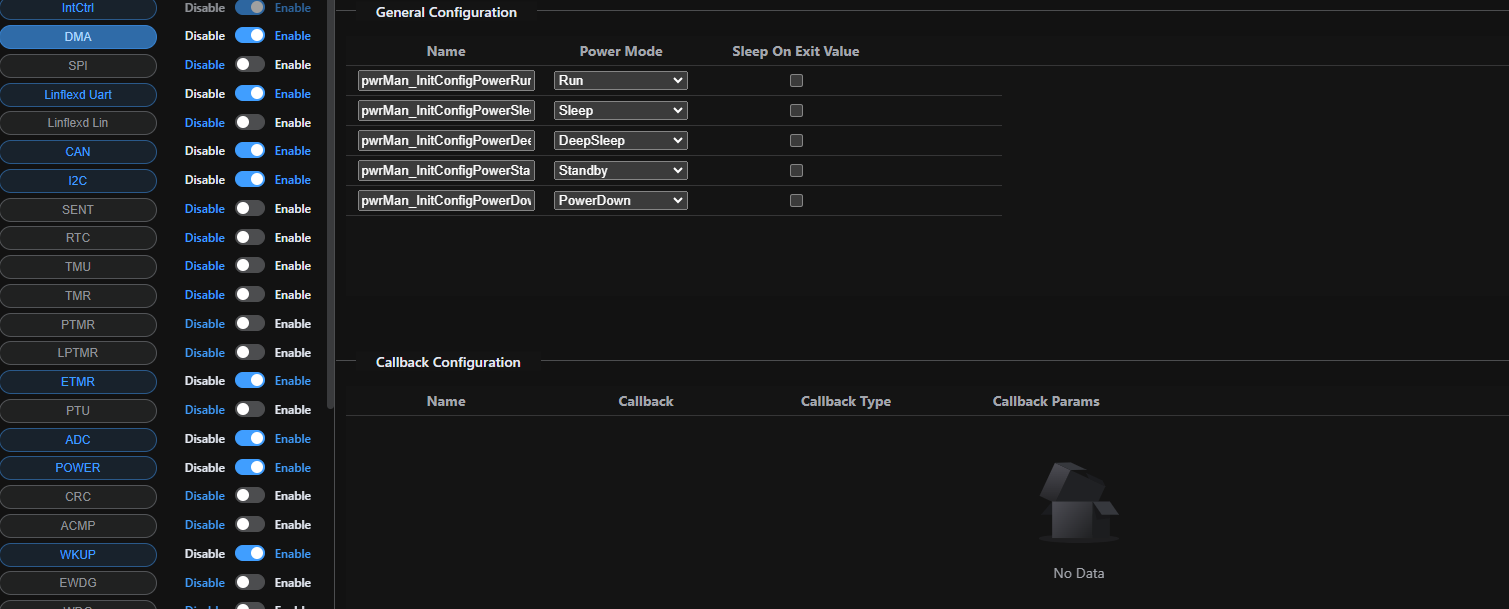
Task: Open the CAN module configuration
Action: [78, 152]
